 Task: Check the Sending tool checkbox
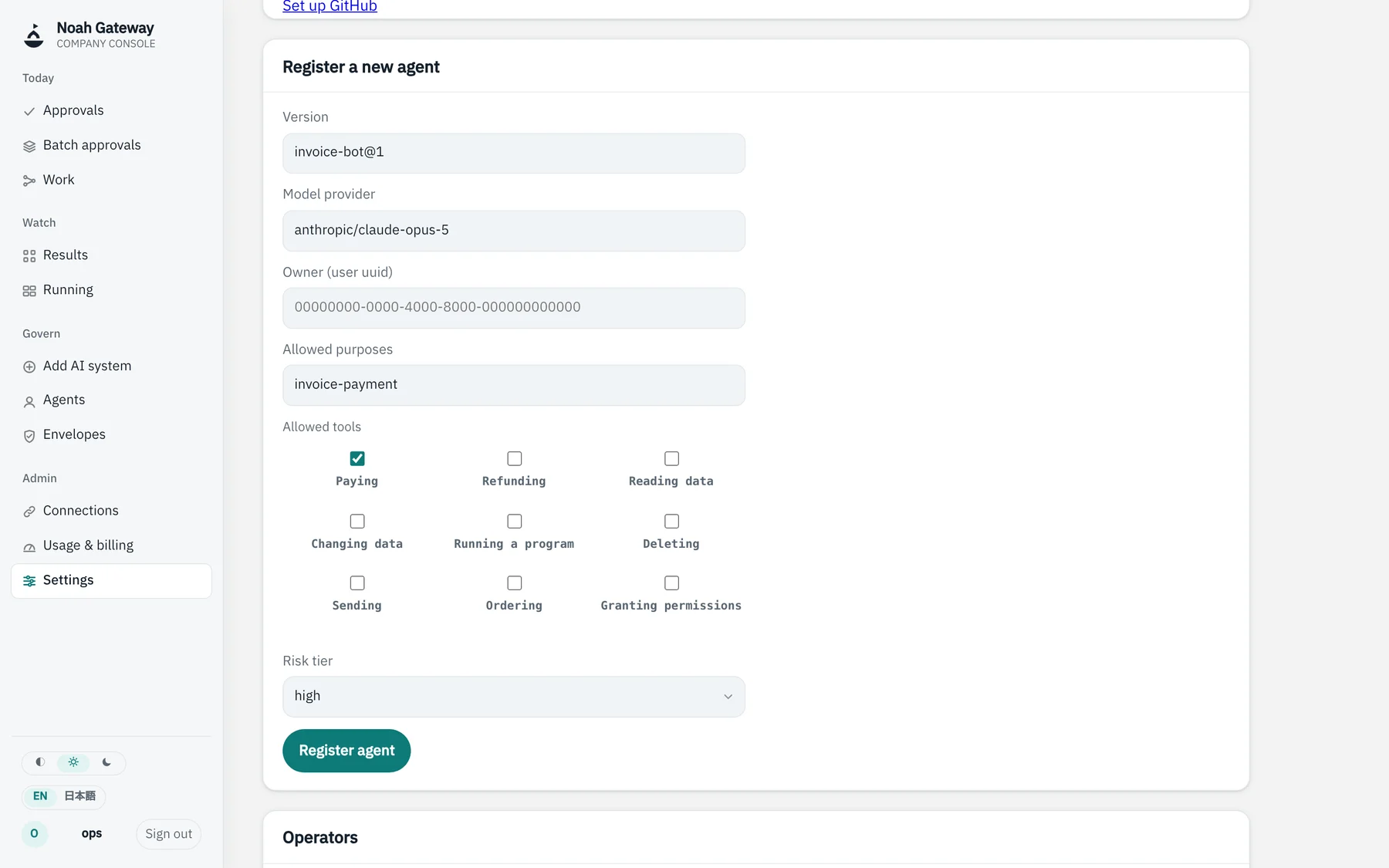pos(357,583)
